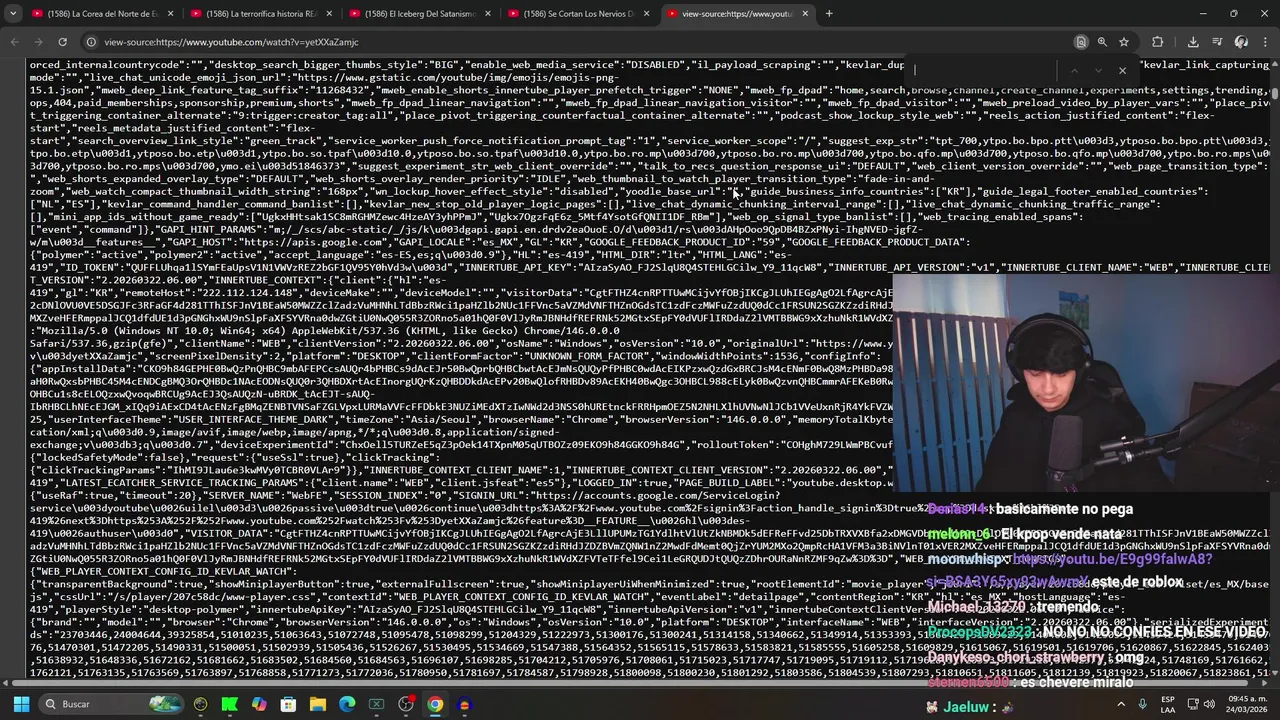
Task: Click the browser forward arrow
Action: coord(38,42)
